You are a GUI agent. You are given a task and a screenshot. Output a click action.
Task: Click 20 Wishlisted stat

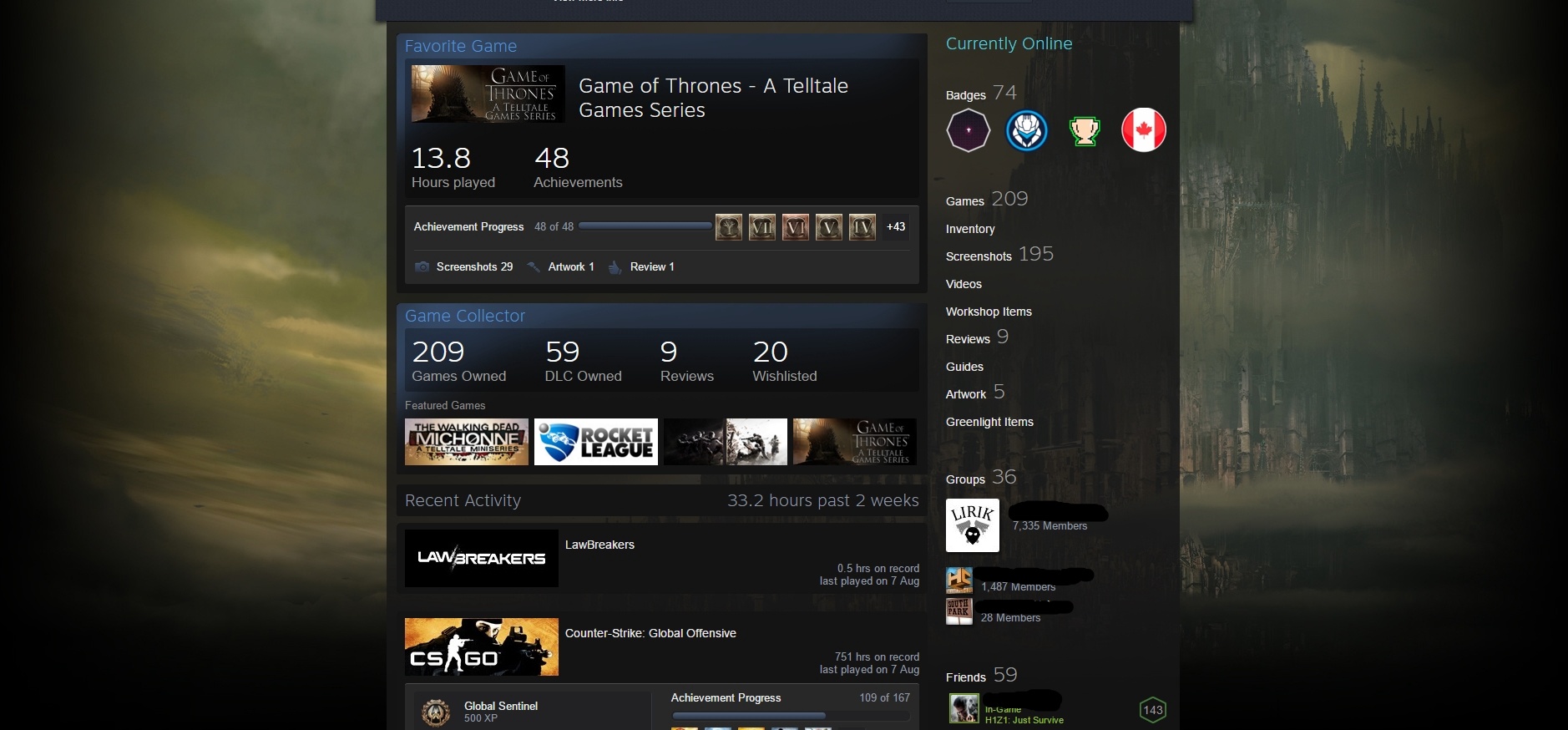[784, 361]
